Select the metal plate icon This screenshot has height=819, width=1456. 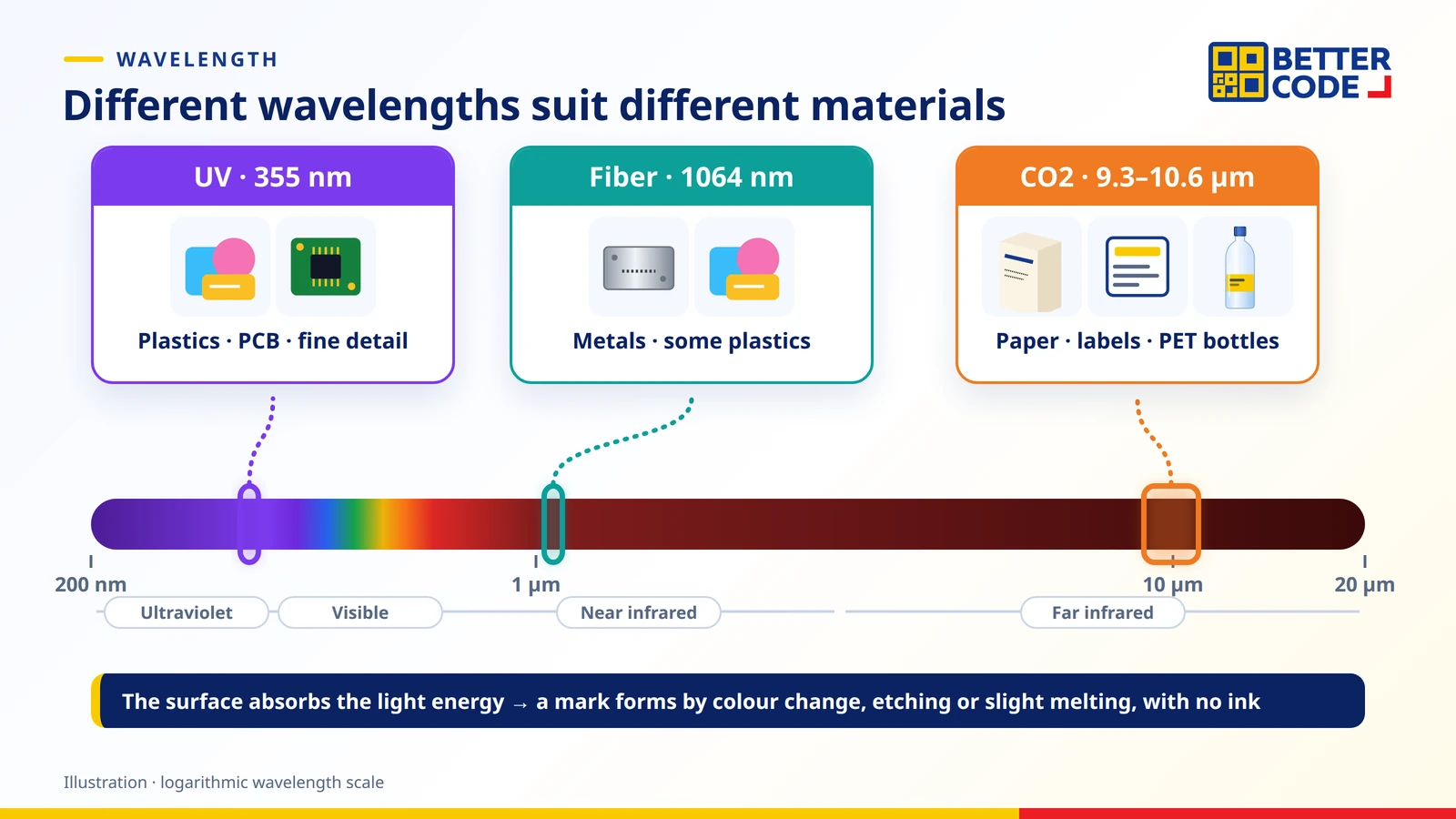pos(639,267)
